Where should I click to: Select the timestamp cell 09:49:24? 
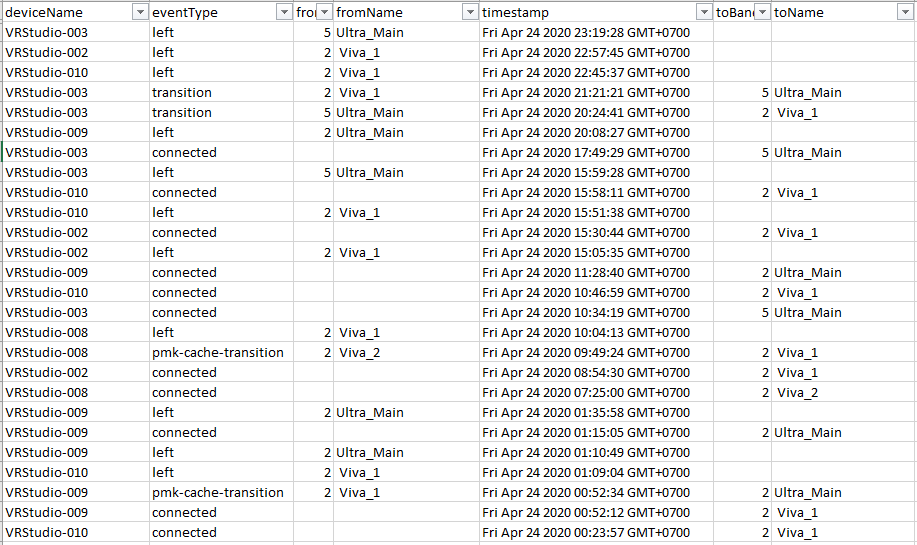pyautogui.click(x=596, y=353)
